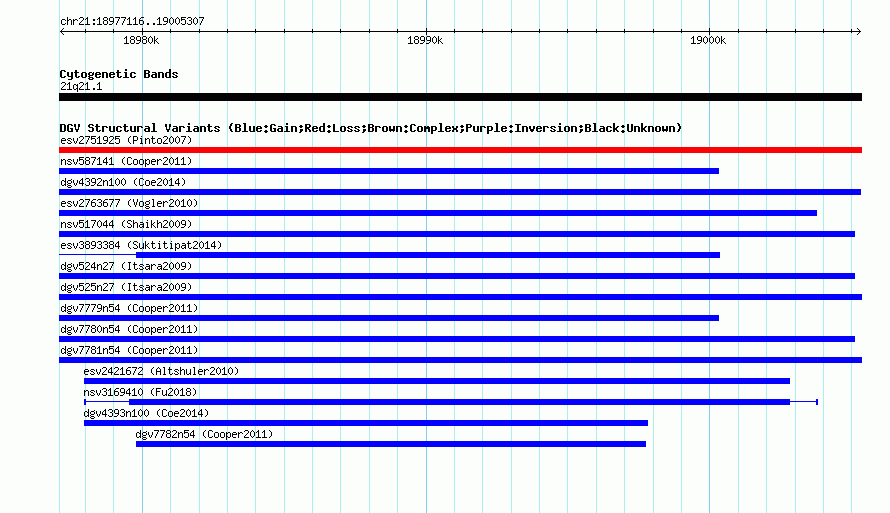Select the esv2751925 (Pinto2007) label

126,140
